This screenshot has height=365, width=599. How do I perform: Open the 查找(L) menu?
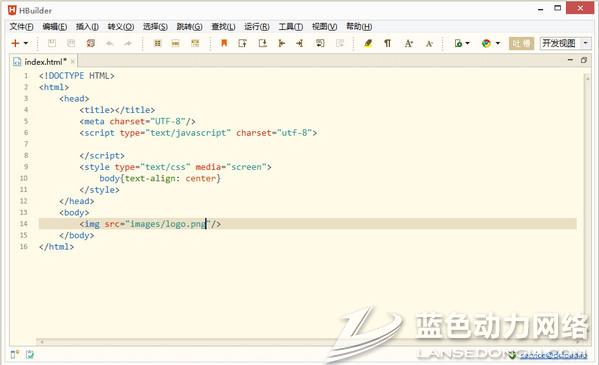click(223, 26)
